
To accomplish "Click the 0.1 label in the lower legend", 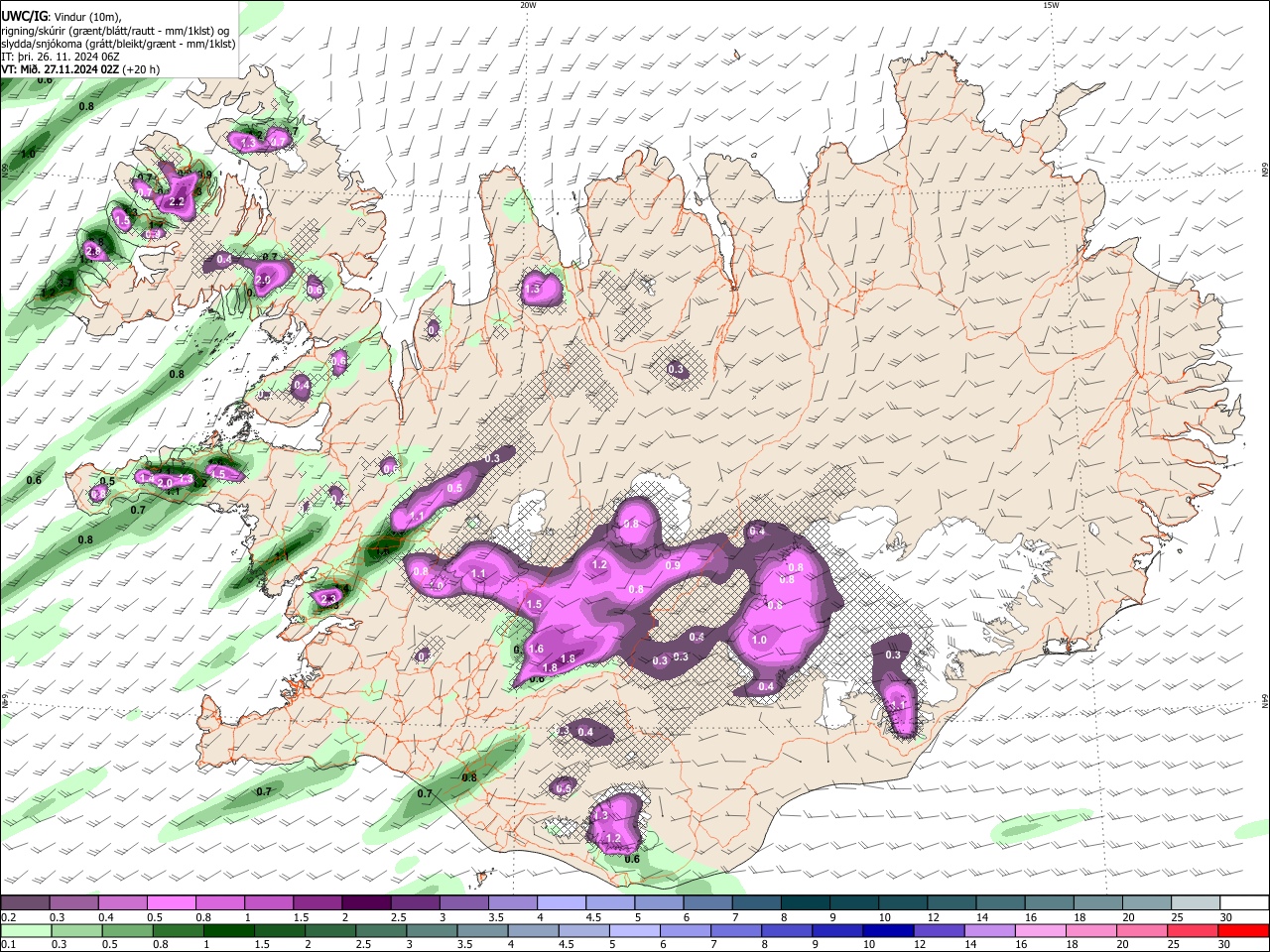I will pos(7,945).
